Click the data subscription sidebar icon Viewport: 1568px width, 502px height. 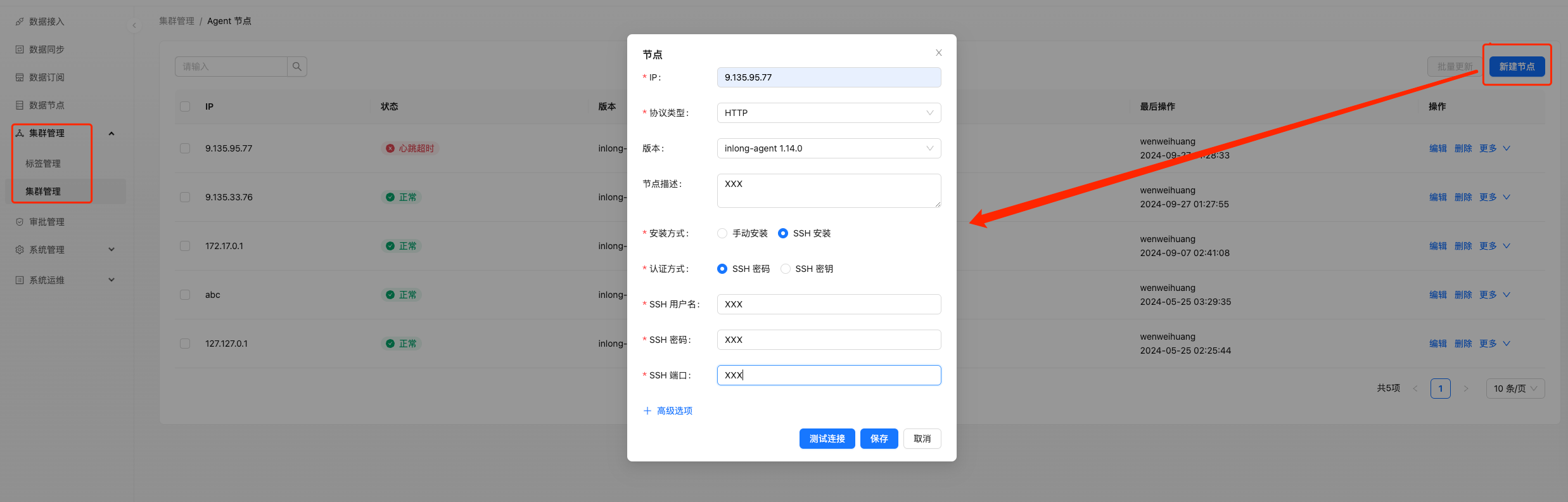(x=20, y=77)
